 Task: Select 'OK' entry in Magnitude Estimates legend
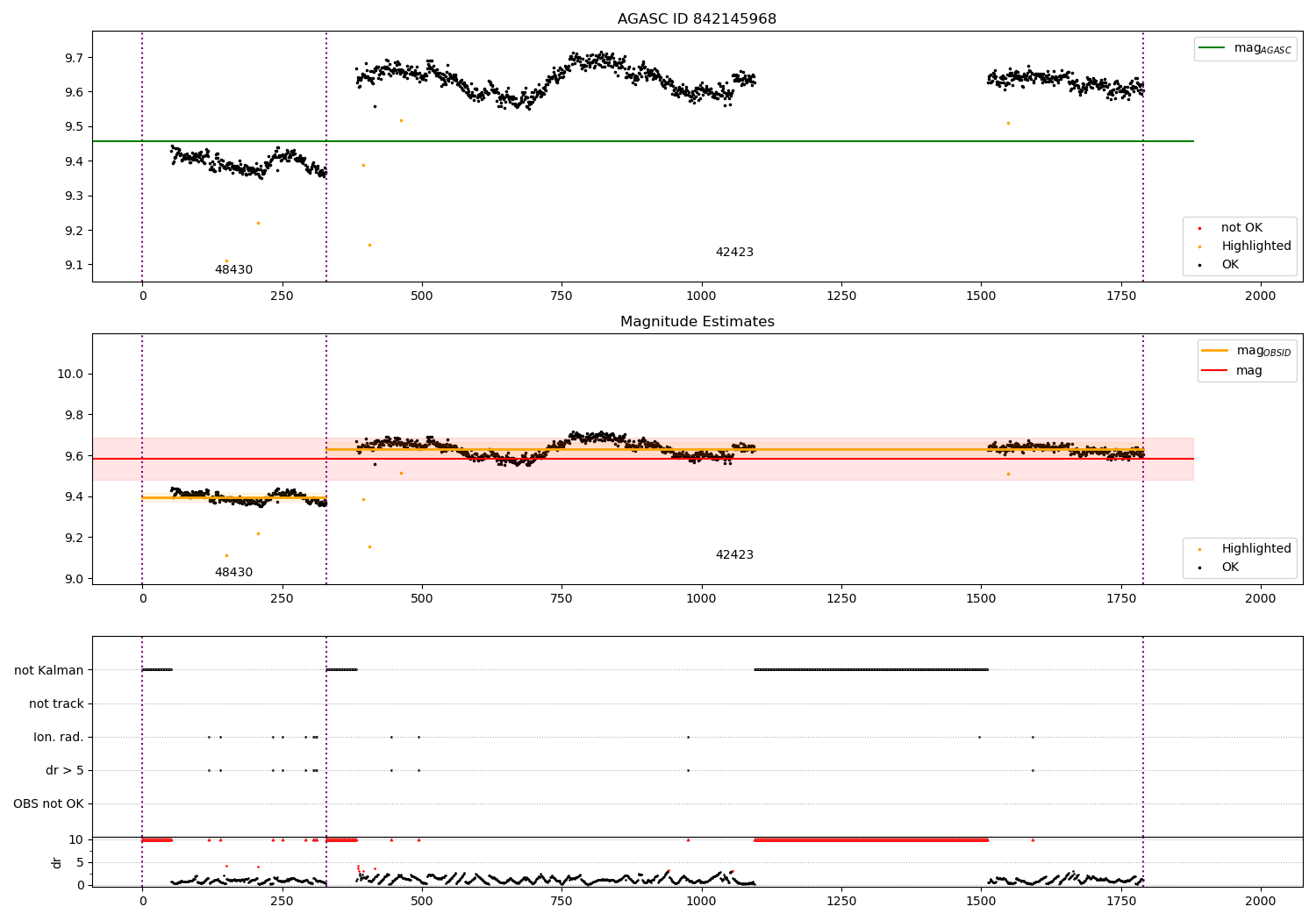click(x=1230, y=568)
